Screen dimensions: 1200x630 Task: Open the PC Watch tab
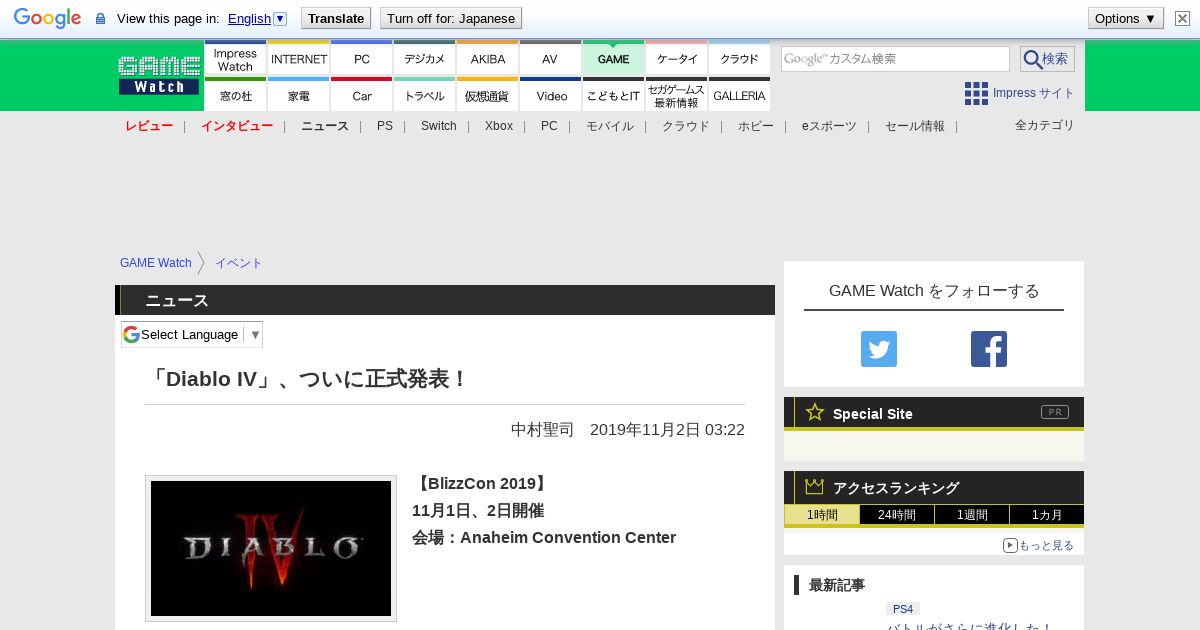[x=362, y=59]
